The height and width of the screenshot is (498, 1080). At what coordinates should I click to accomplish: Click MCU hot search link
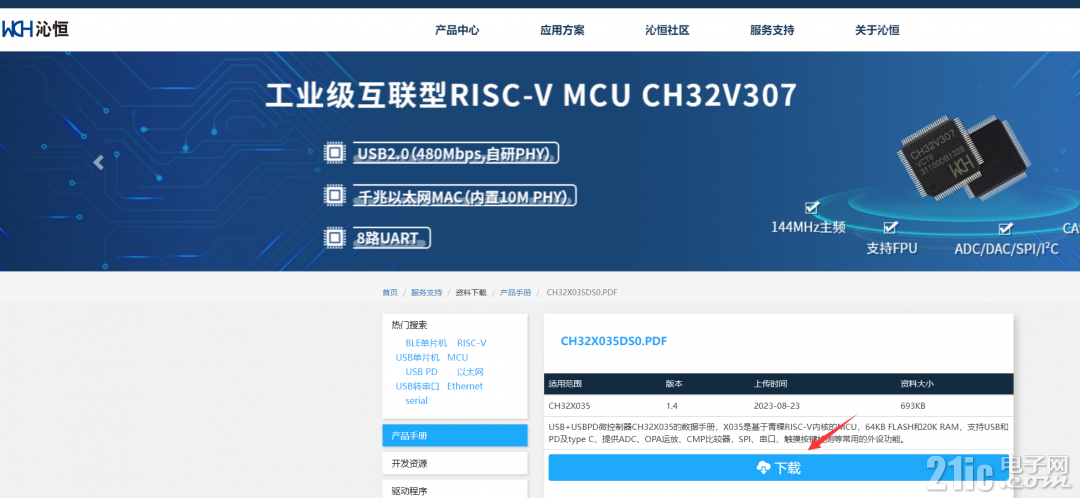(457, 357)
